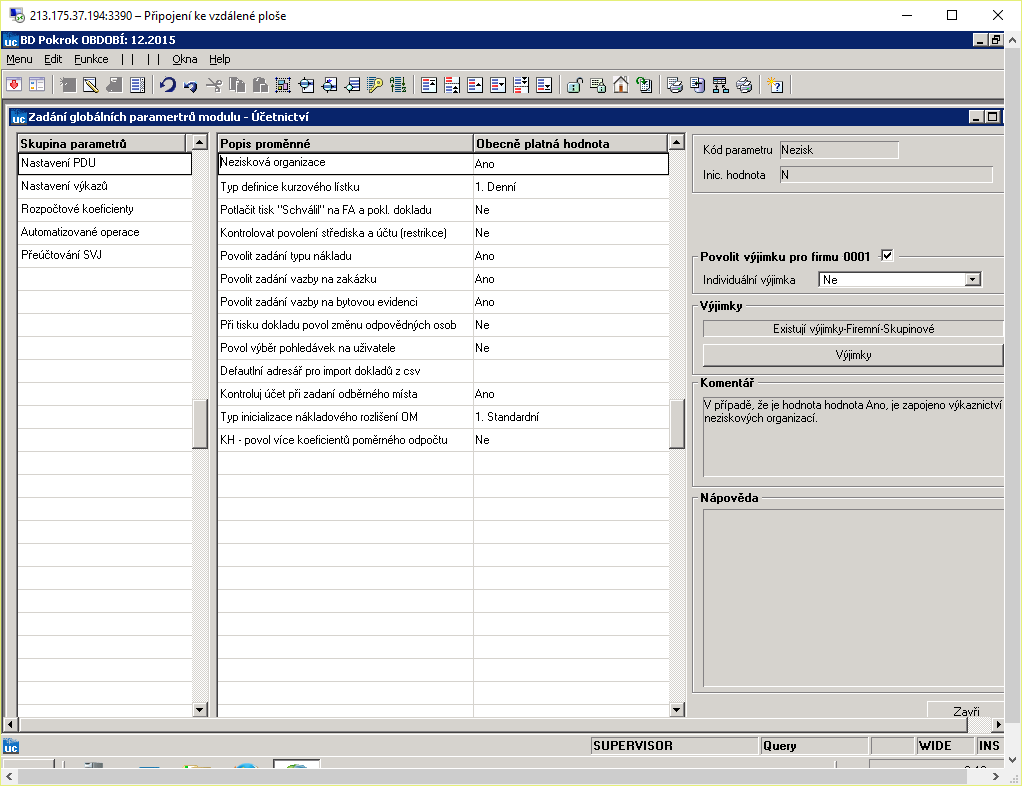
Task: Jump to last record with bottom-arrow icon
Action: click(544, 85)
